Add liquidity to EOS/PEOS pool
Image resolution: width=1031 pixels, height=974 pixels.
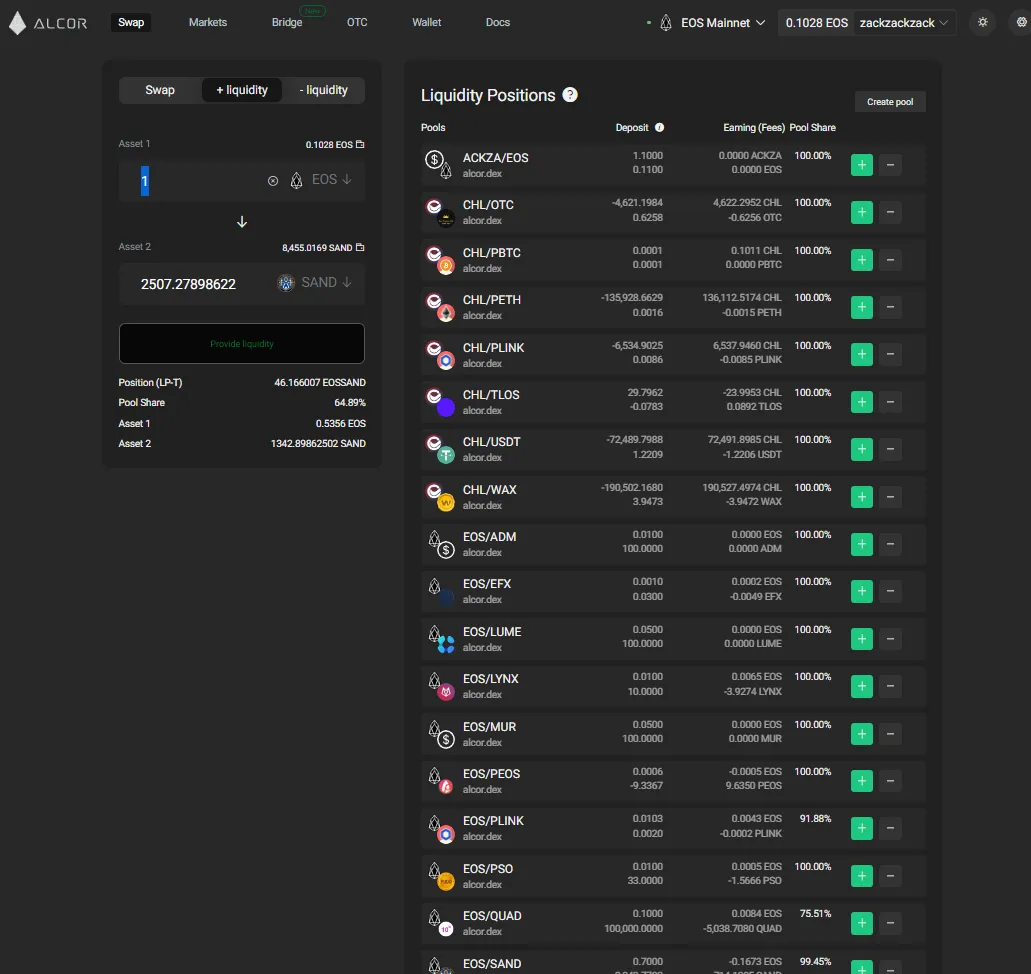[x=861, y=781]
